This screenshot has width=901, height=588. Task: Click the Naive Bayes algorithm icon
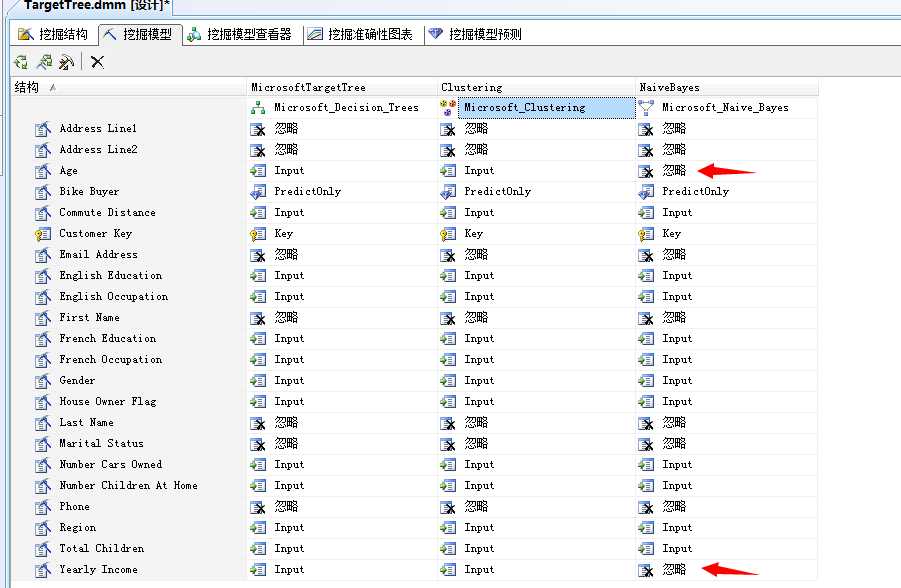tap(646, 107)
